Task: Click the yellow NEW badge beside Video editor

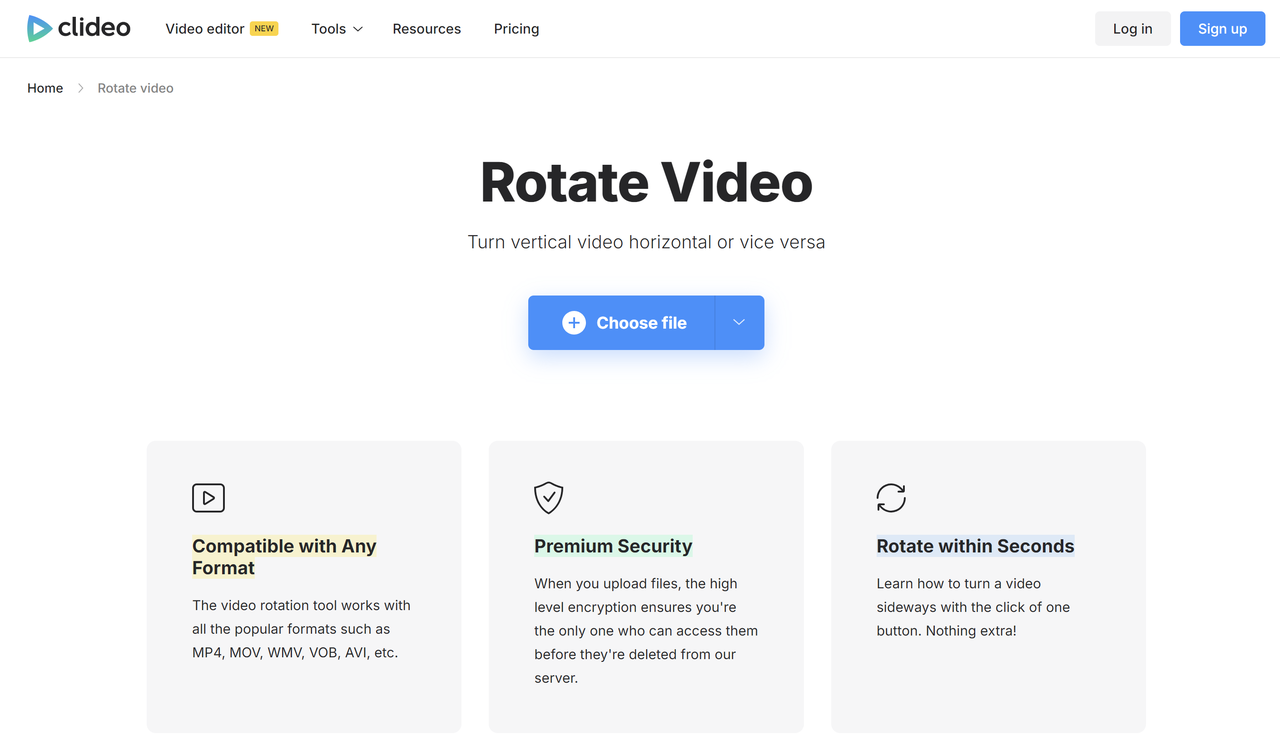Action: click(264, 28)
